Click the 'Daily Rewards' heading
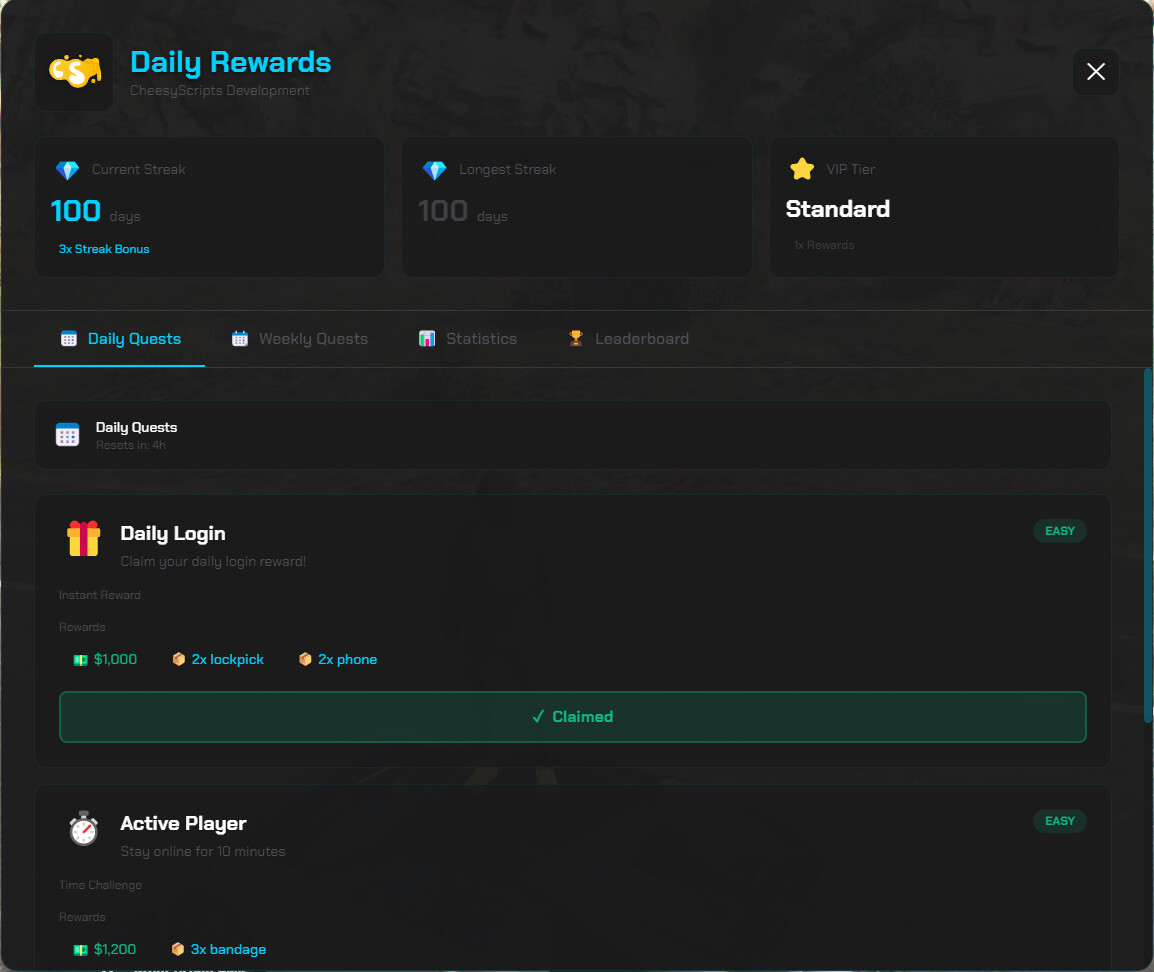The height and width of the screenshot is (972, 1154). click(x=230, y=63)
